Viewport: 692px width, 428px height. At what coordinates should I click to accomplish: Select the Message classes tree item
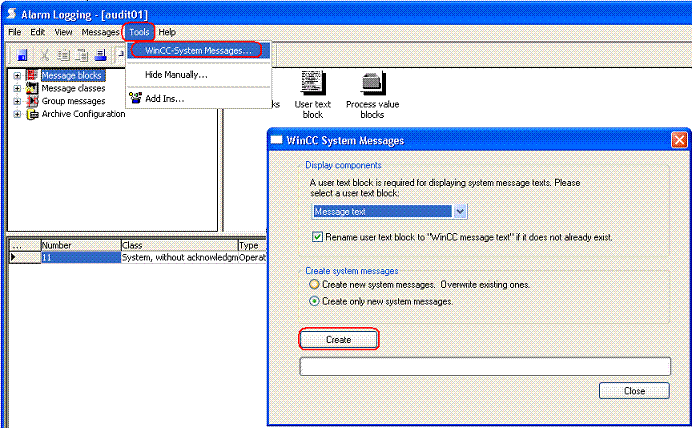click(x=73, y=88)
